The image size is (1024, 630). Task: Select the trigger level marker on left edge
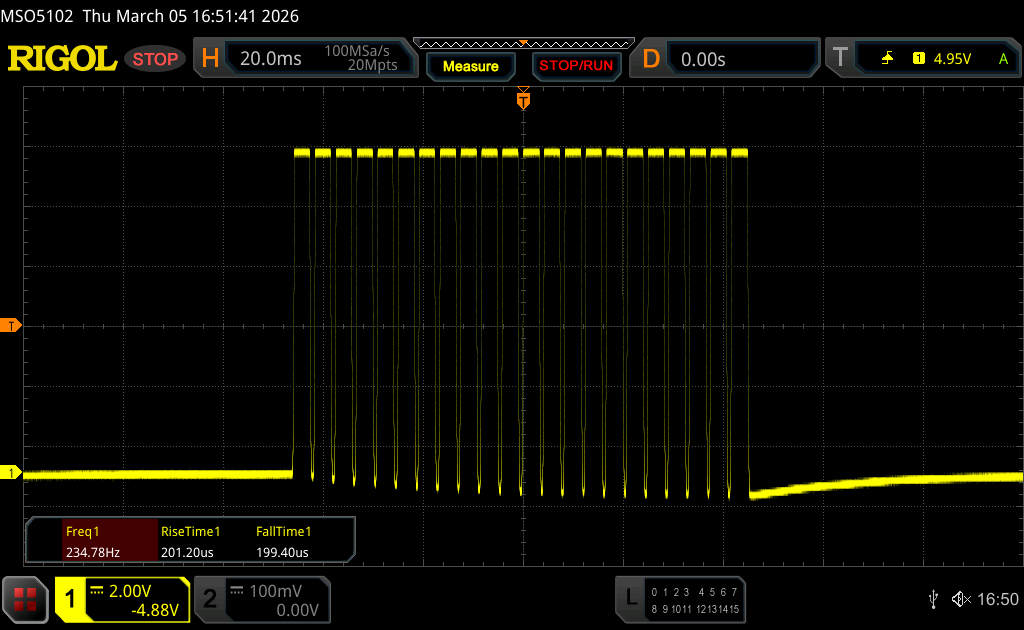(11, 326)
